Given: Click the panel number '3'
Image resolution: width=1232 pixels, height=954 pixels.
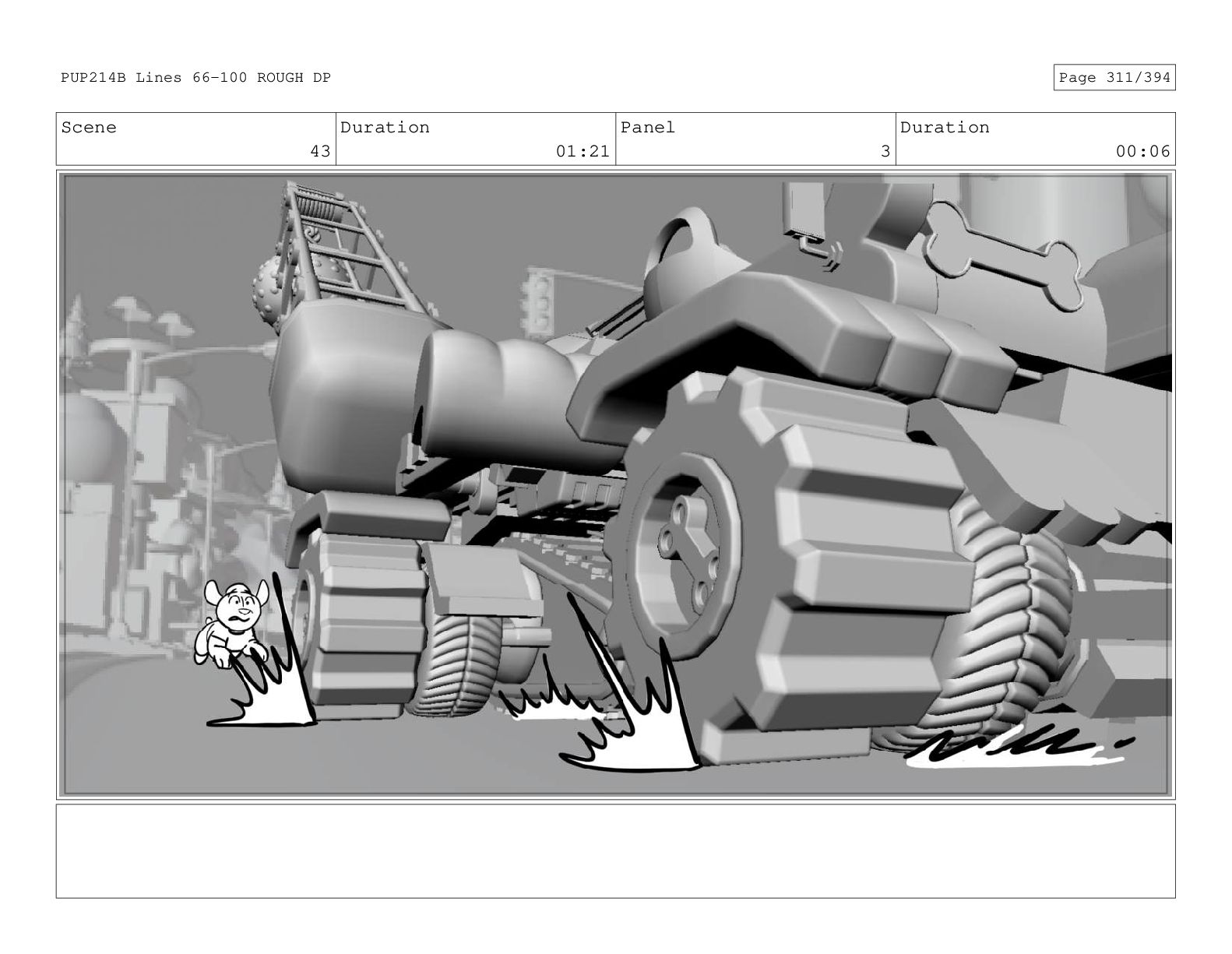Looking at the screenshot, I should pos(885,151).
